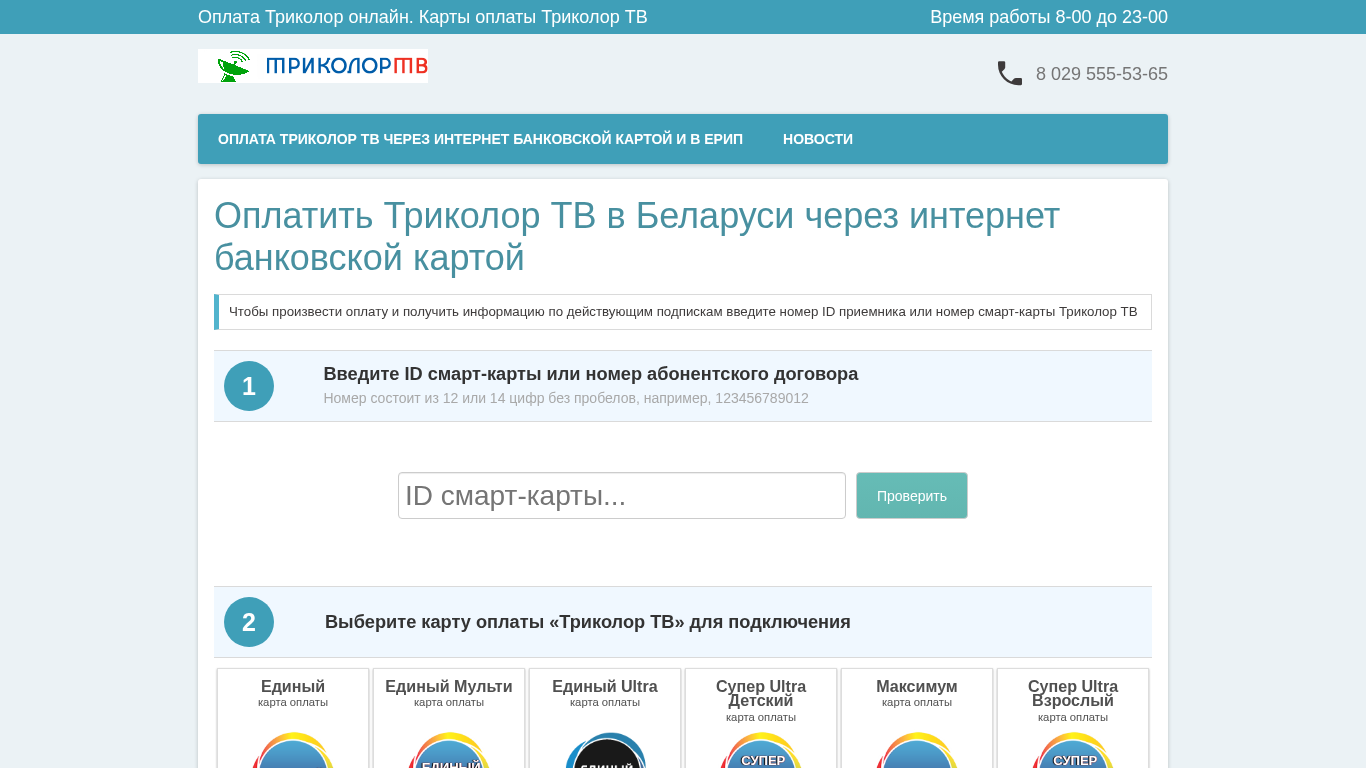This screenshot has height=768, width=1366.
Task: Select the Единый payment card title
Action: [293, 687]
